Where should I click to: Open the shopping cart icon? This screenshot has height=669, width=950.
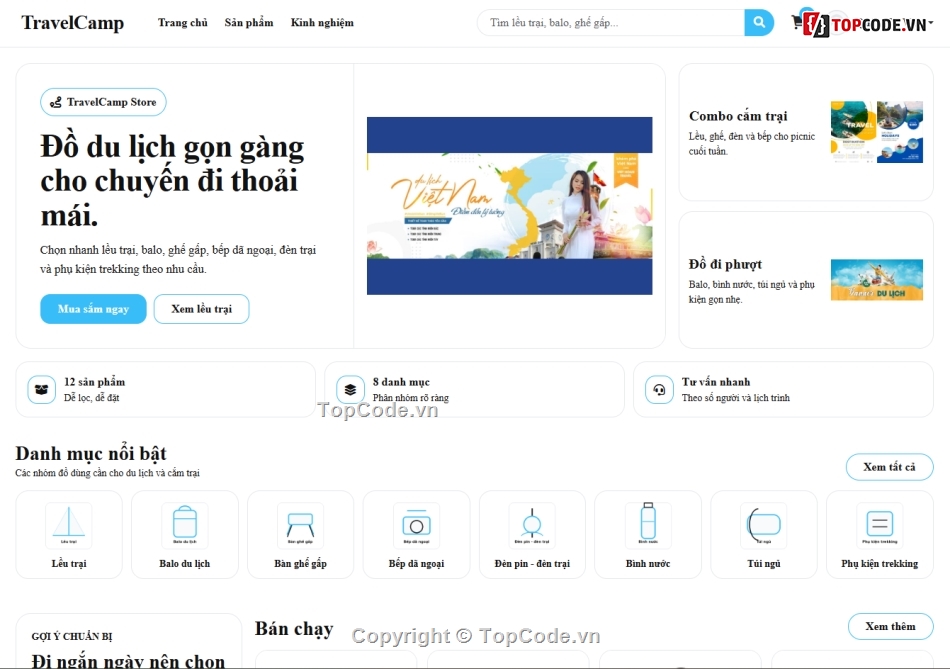(797, 23)
